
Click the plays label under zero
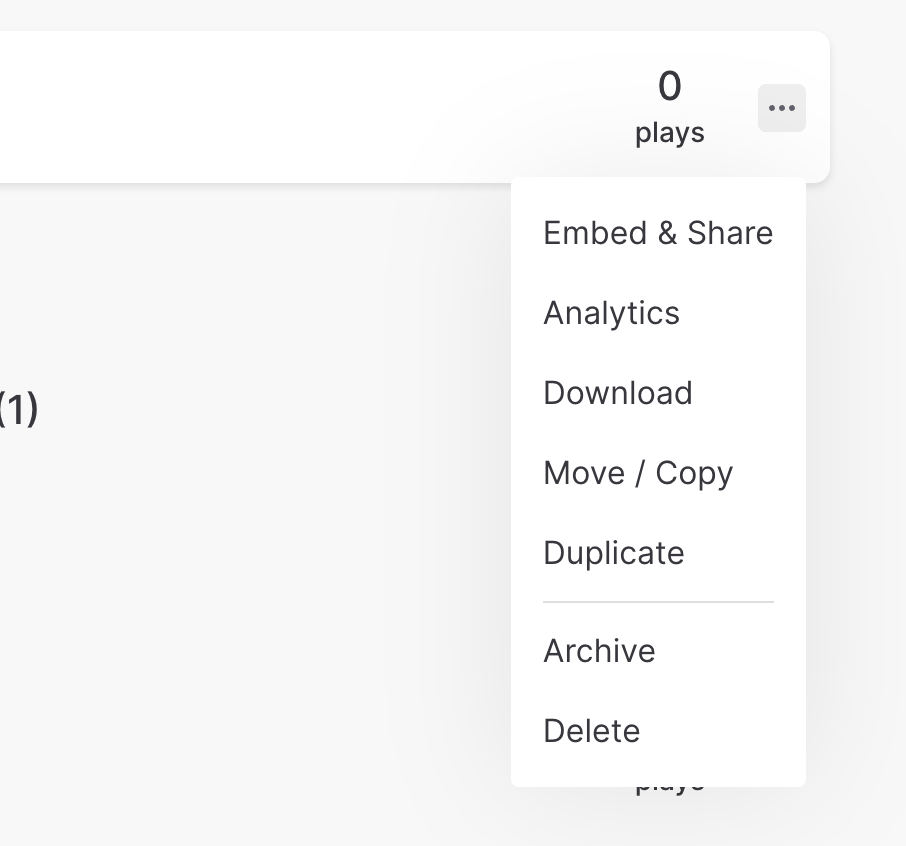(670, 133)
